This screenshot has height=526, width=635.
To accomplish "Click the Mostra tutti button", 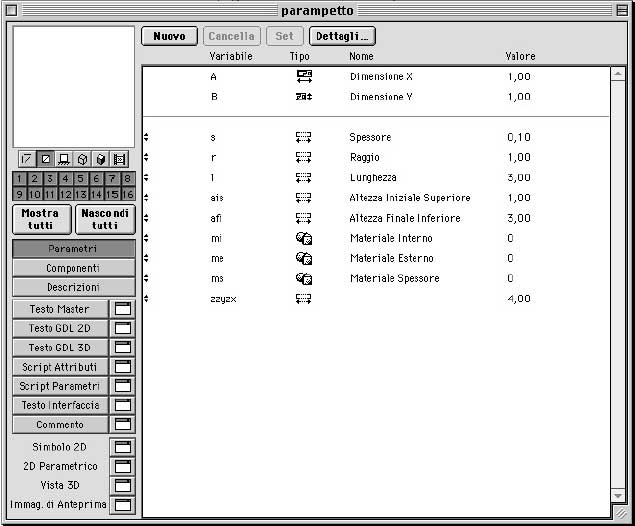I will click(41, 219).
